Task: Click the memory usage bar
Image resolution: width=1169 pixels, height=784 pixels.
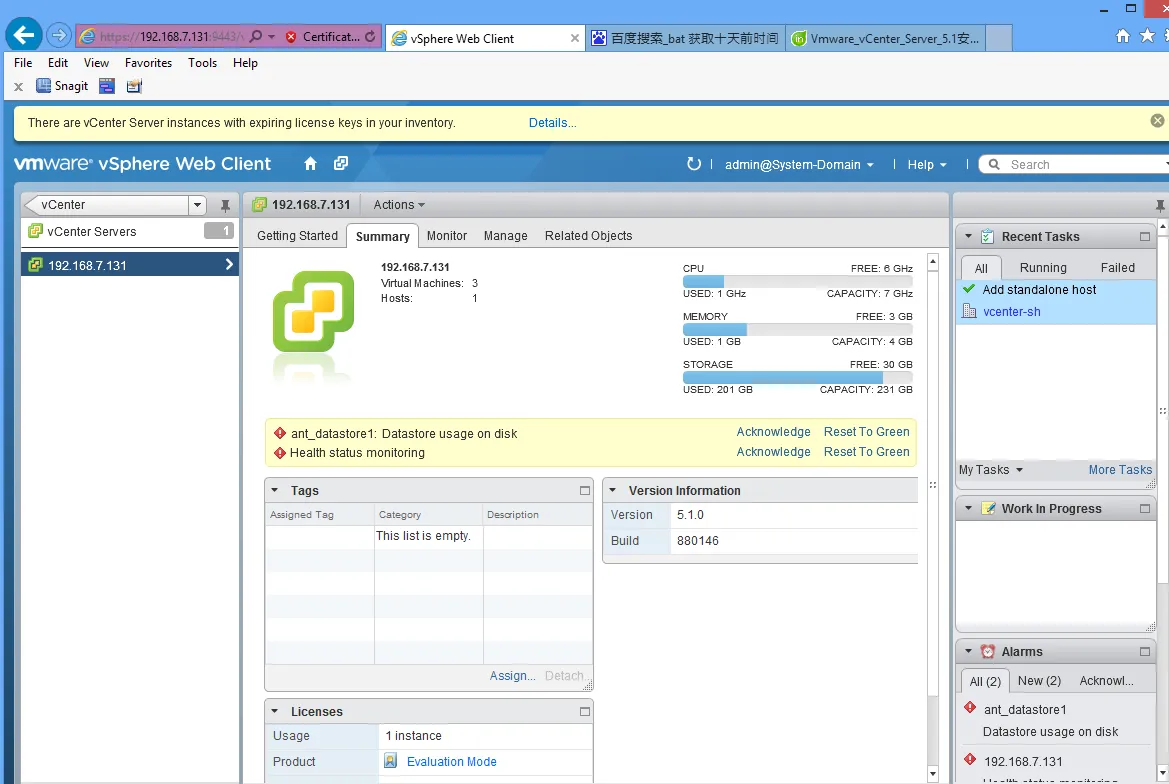Action: [x=798, y=329]
